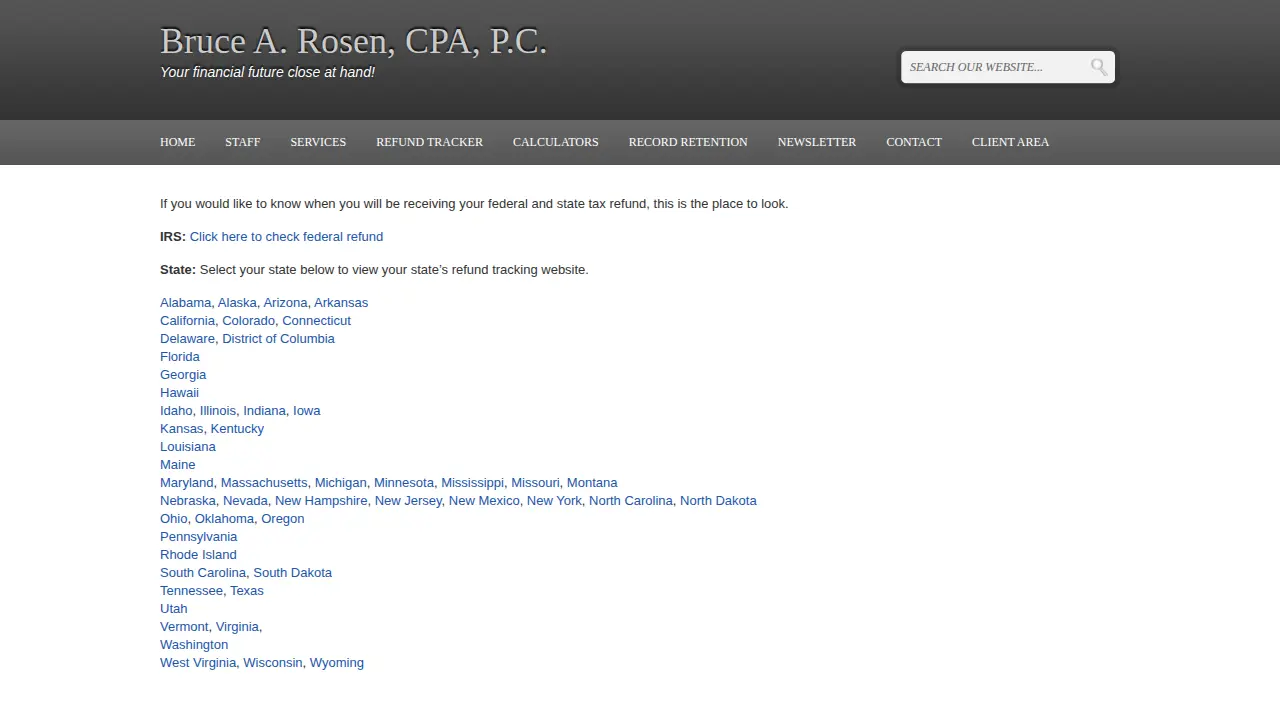Open Arizona refund tracking

point(285,303)
